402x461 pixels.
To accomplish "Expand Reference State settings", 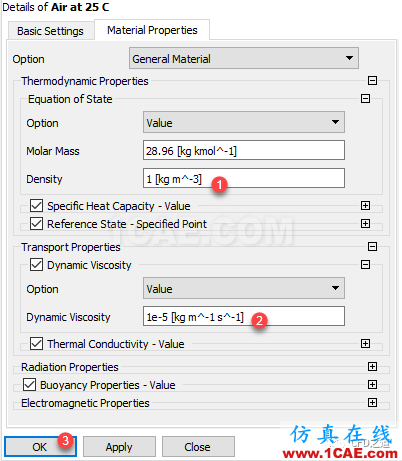I will (365, 224).
